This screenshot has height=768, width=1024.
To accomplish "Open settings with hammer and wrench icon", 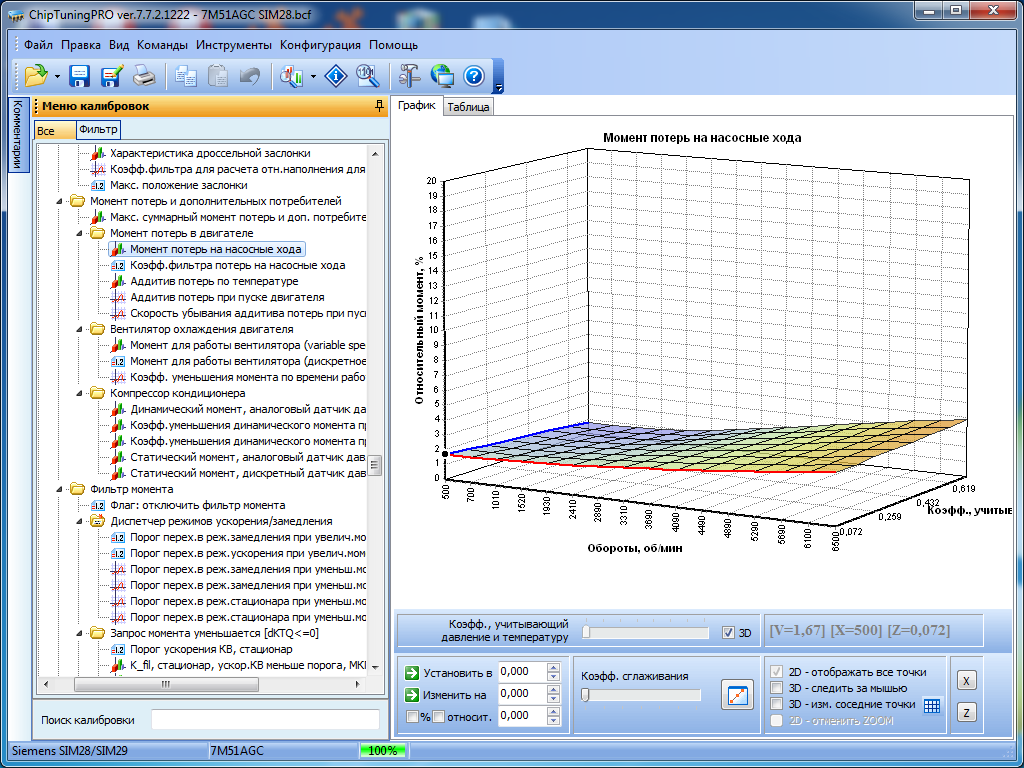I will point(410,76).
